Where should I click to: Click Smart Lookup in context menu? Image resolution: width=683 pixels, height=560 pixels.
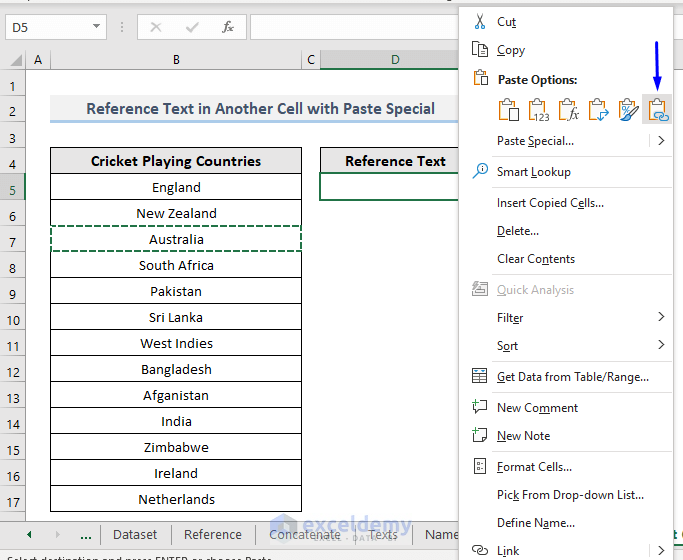tap(533, 172)
